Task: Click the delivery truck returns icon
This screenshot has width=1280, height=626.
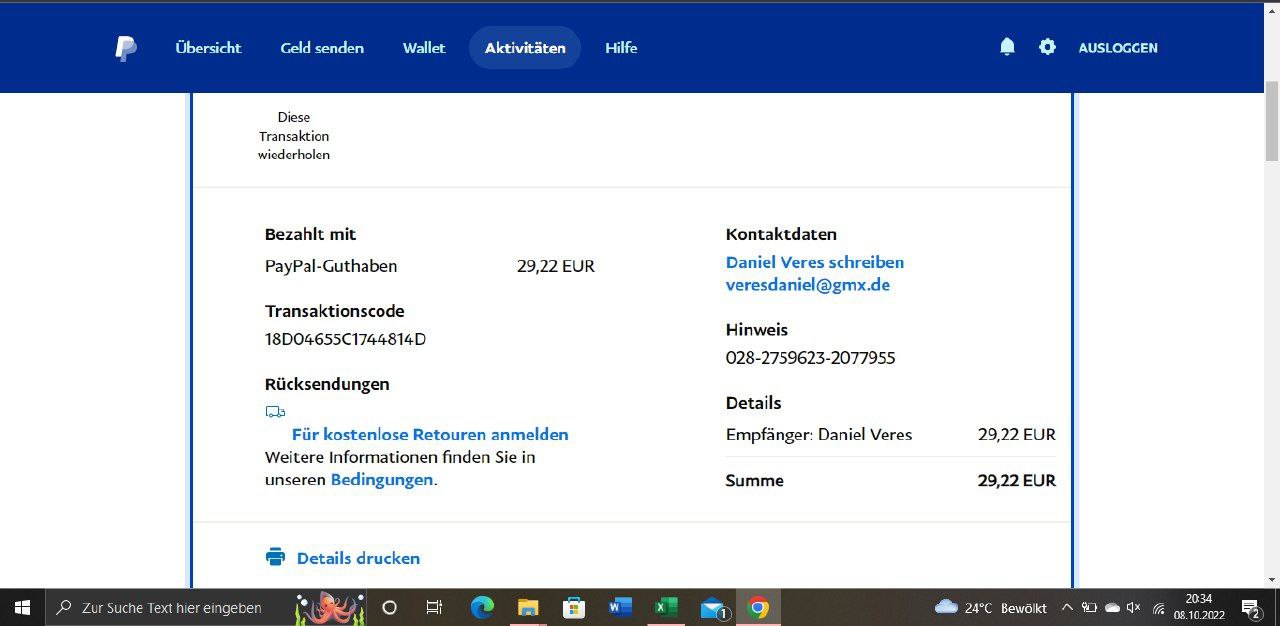Action: (x=275, y=411)
